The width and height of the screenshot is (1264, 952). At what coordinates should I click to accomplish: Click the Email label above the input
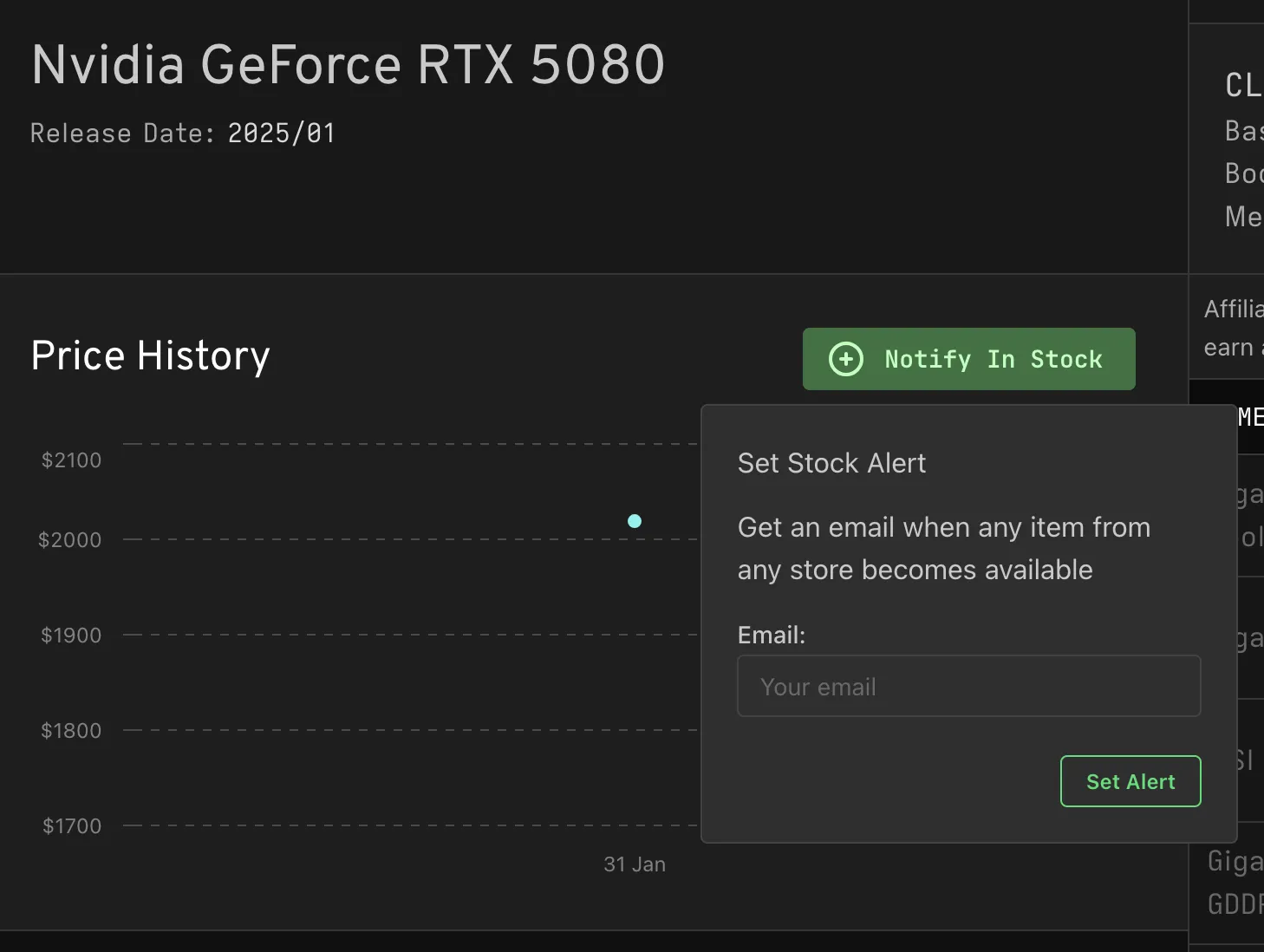pyautogui.click(x=770, y=635)
